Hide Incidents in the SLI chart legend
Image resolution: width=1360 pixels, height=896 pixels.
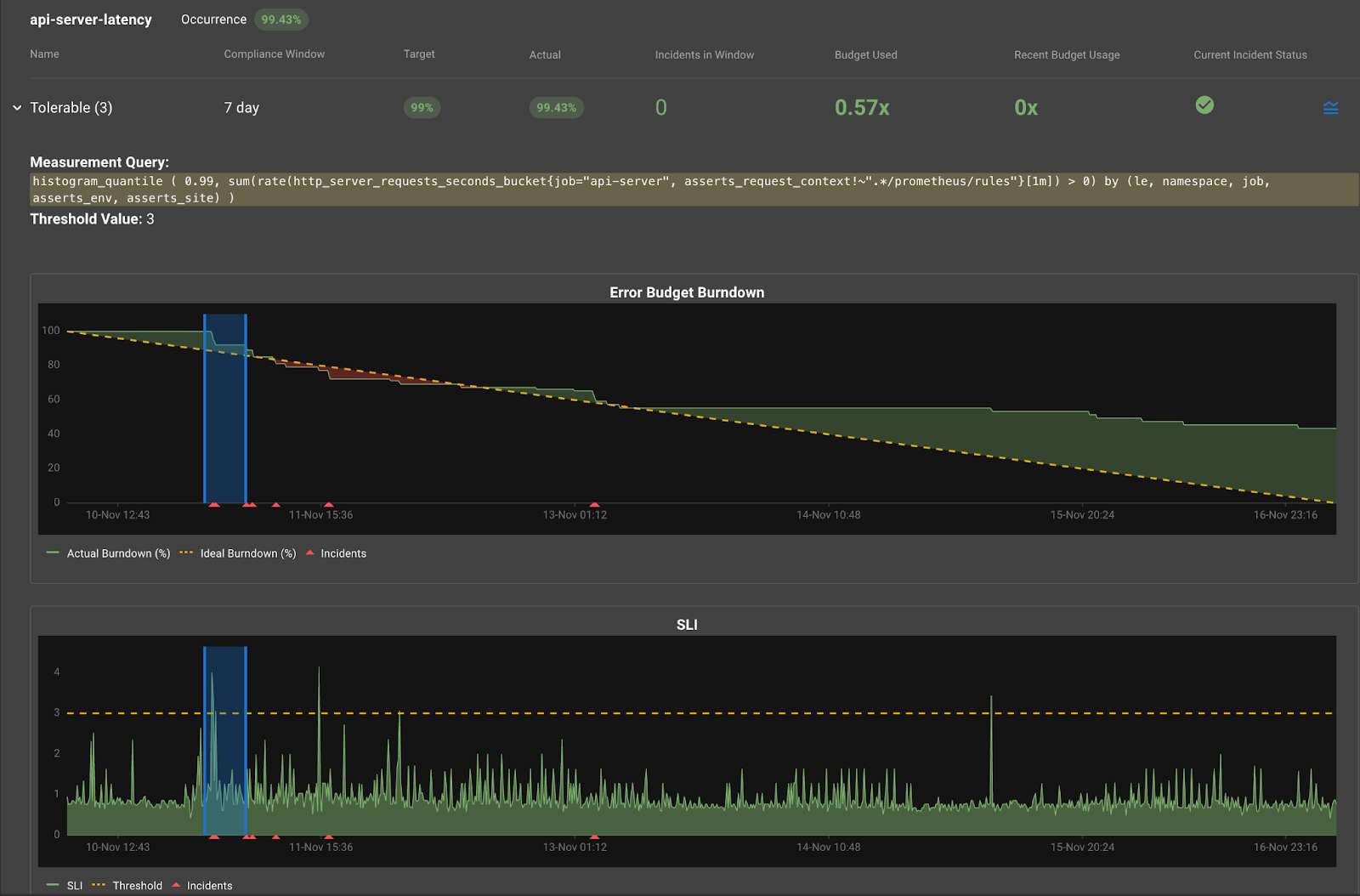point(209,886)
